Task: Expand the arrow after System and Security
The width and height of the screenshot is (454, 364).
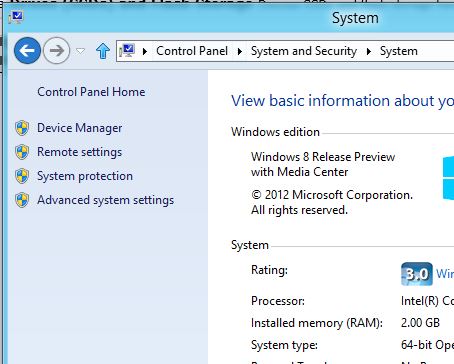Action: pos(369,51)
